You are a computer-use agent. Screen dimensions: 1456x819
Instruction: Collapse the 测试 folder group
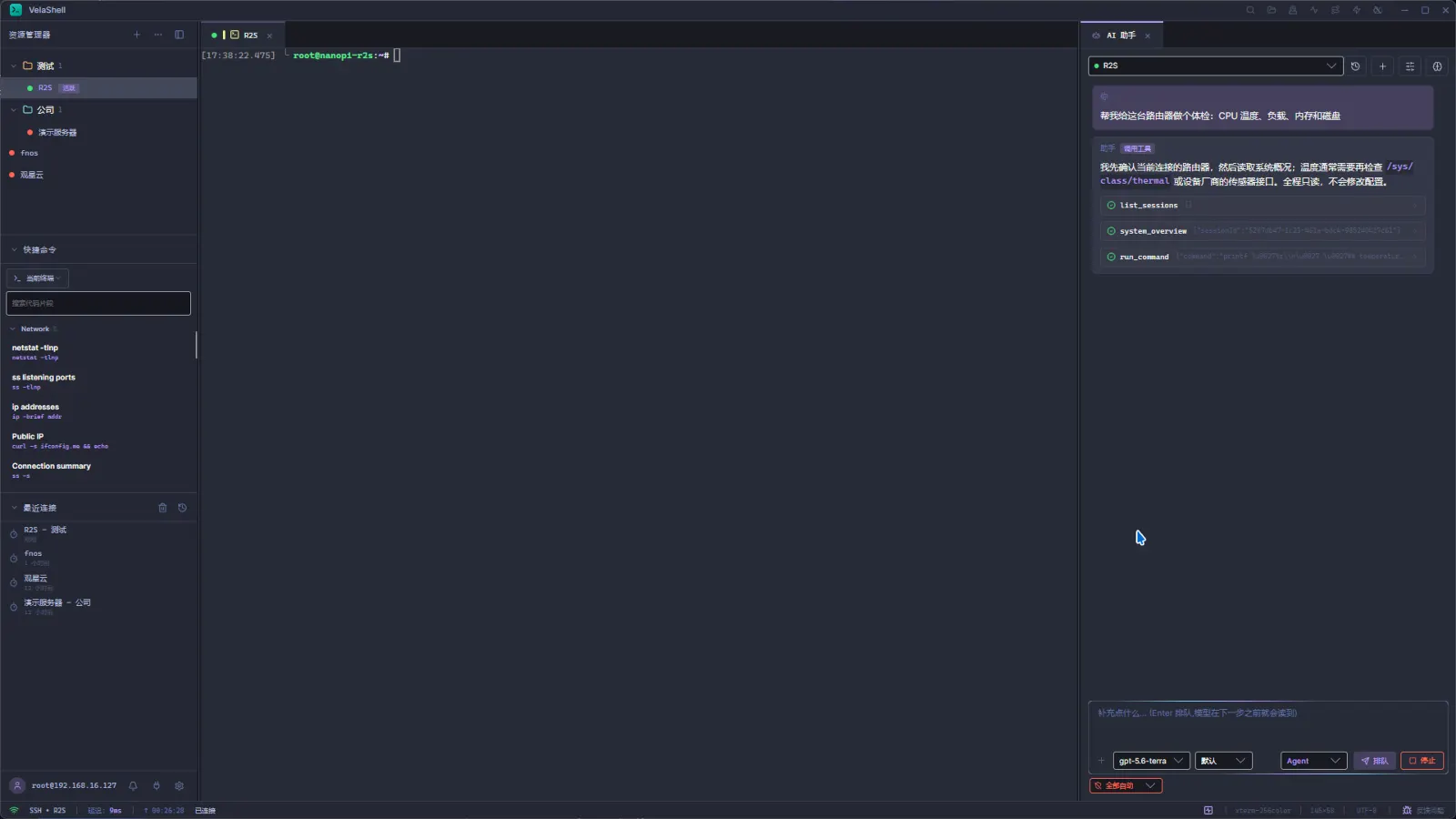click(14, 66)
